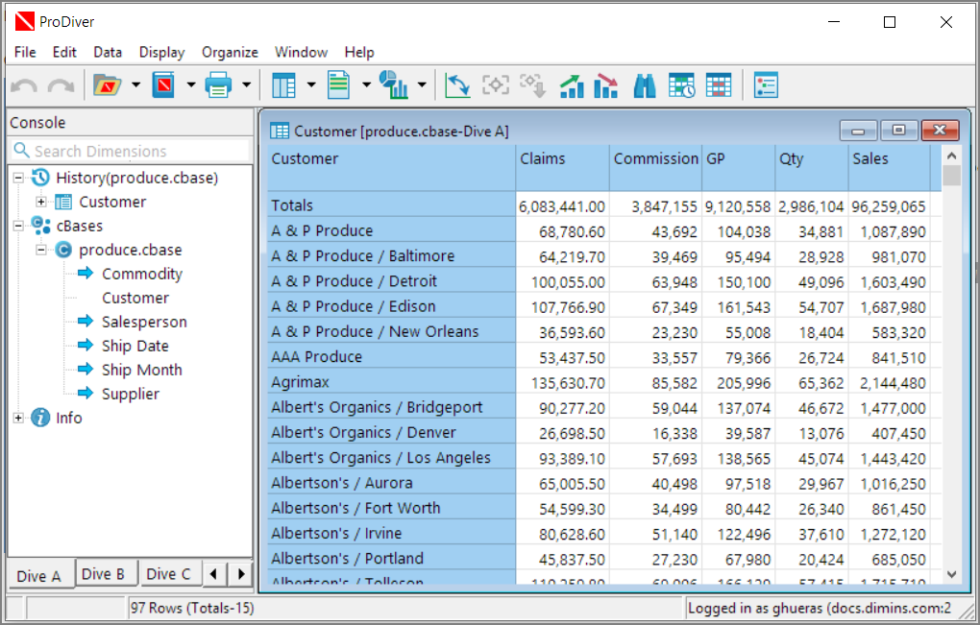Click the calendar grid toolbar icon

pos(718,86)
